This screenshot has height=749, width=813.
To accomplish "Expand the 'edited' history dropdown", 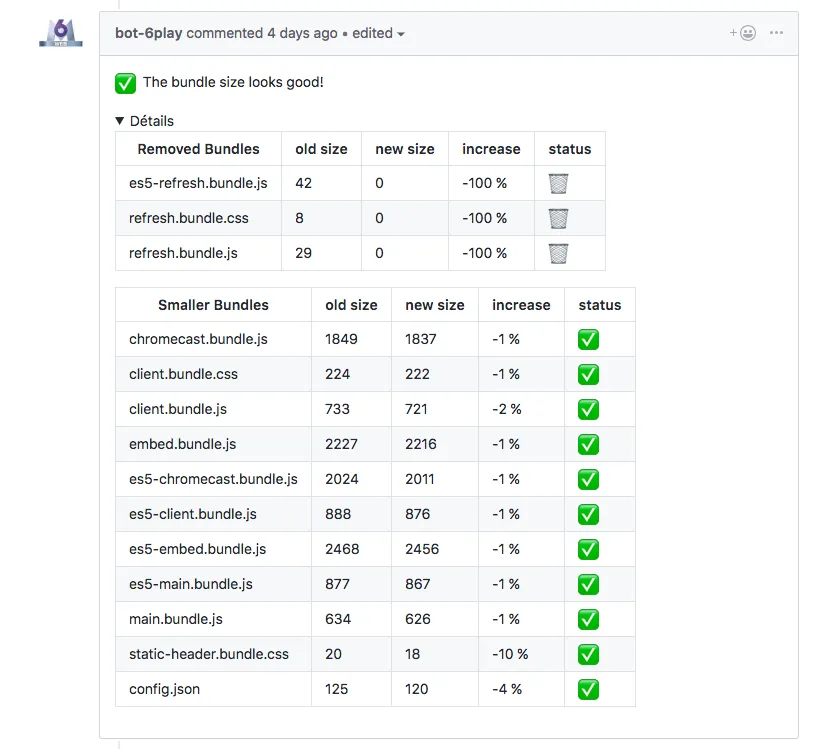I will click(378, 33).
